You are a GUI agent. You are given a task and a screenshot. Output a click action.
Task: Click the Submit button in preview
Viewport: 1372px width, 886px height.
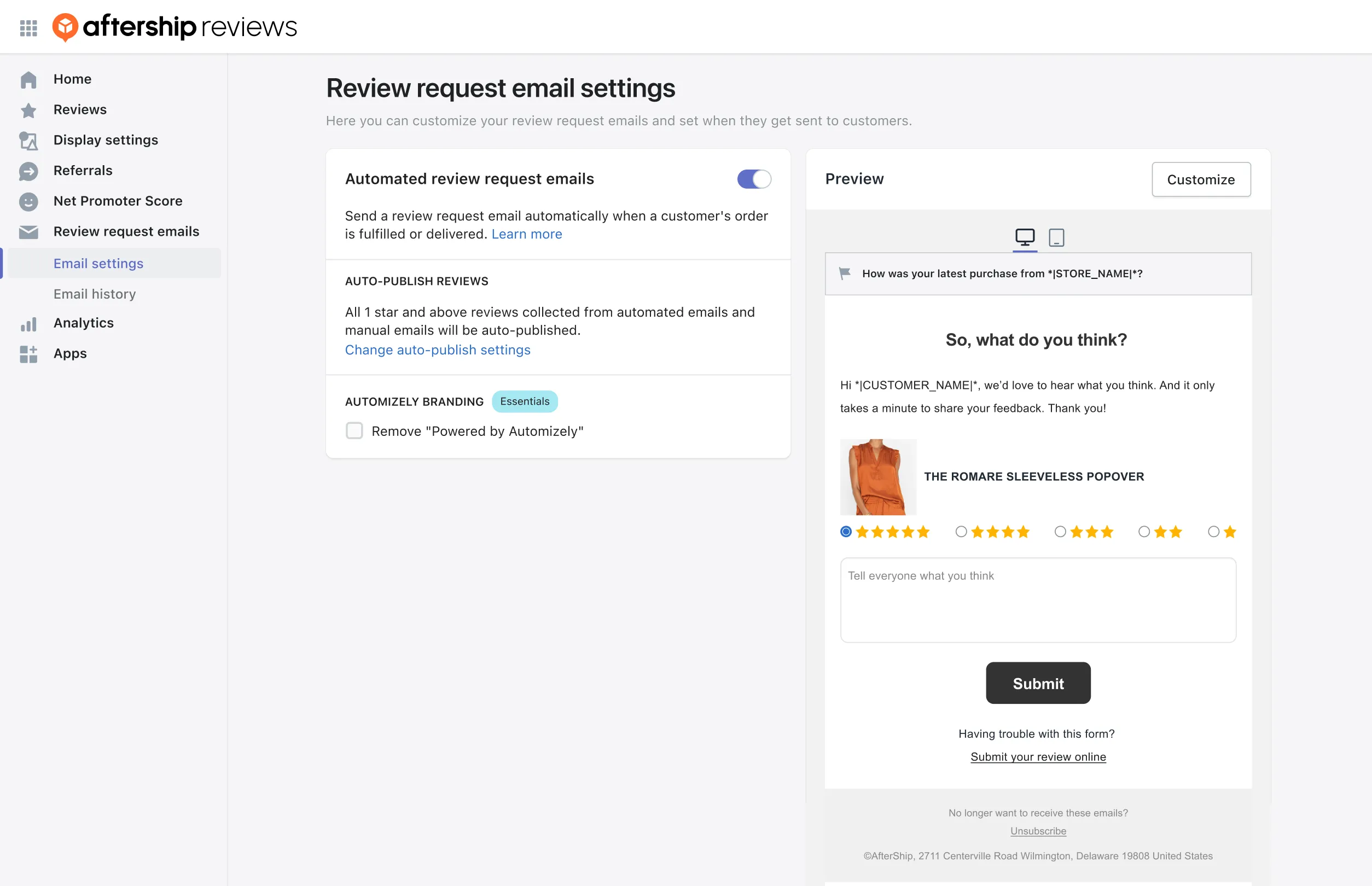(1038, 683)
